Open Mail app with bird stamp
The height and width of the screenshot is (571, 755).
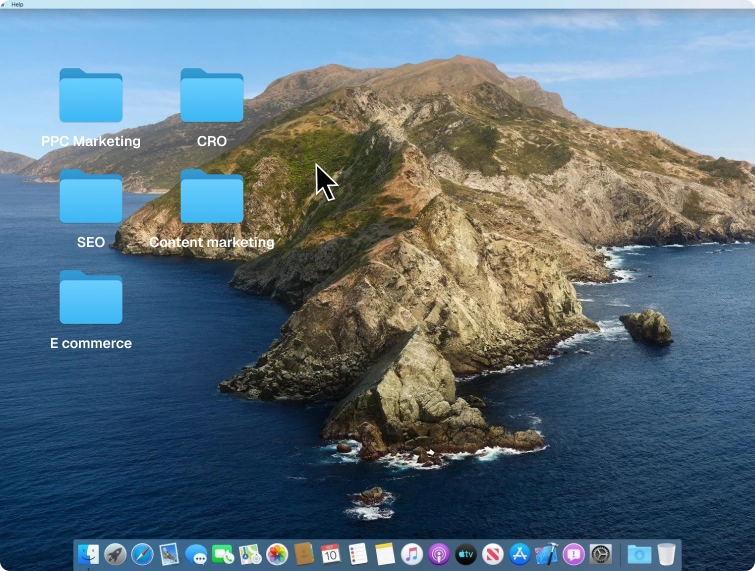click(169, 554)
